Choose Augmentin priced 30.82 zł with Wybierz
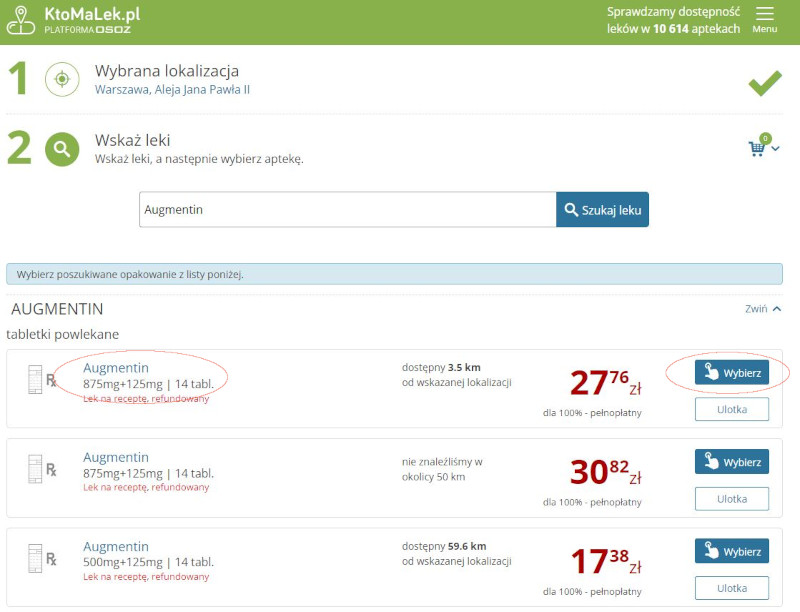The height and width of the screenshot is (612, 800). pyautogui.click(x=731, y=462)
